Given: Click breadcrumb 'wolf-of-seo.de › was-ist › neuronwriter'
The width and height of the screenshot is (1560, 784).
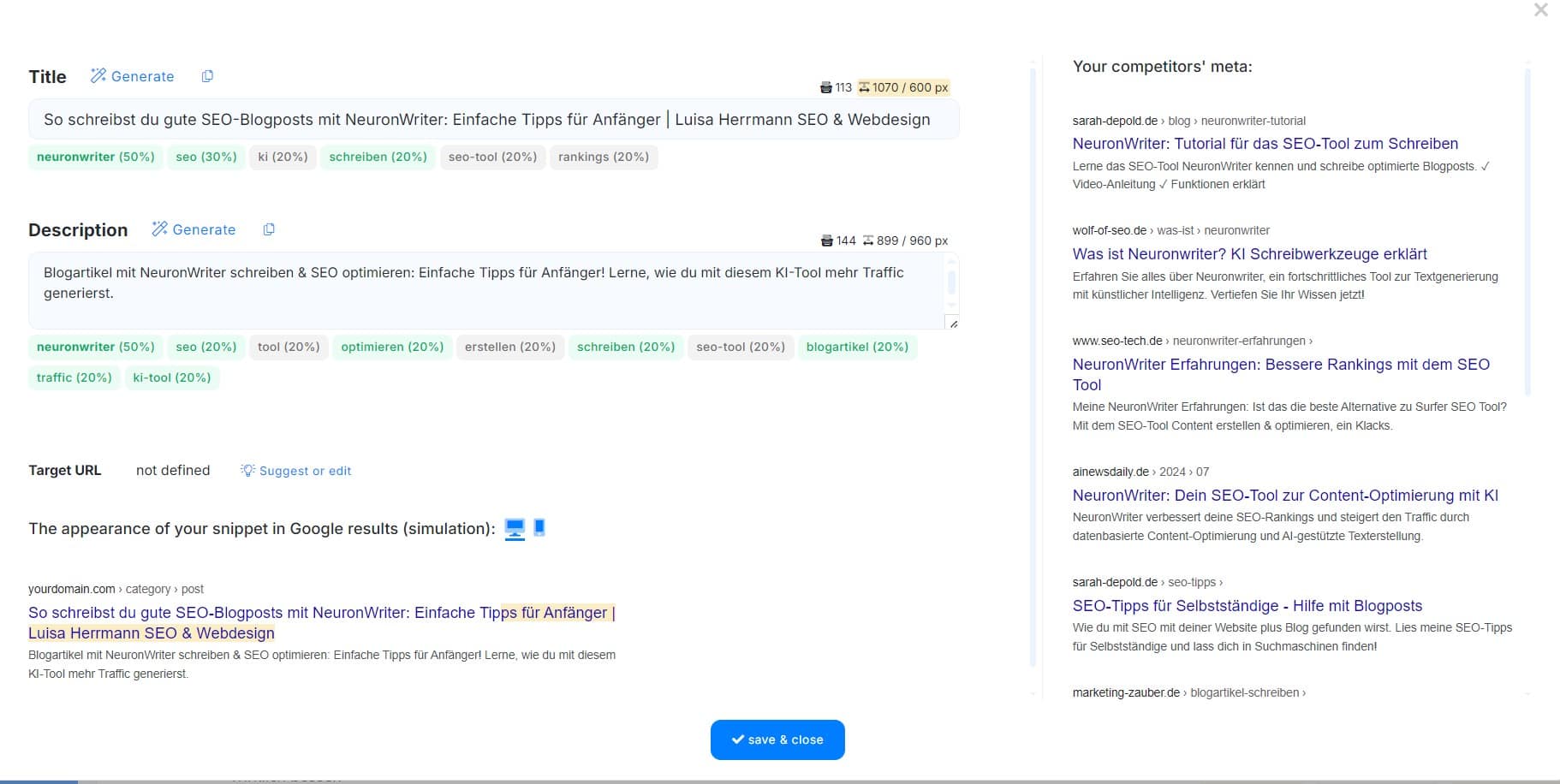Looking at the screenshot, I should pos(1171,230).
